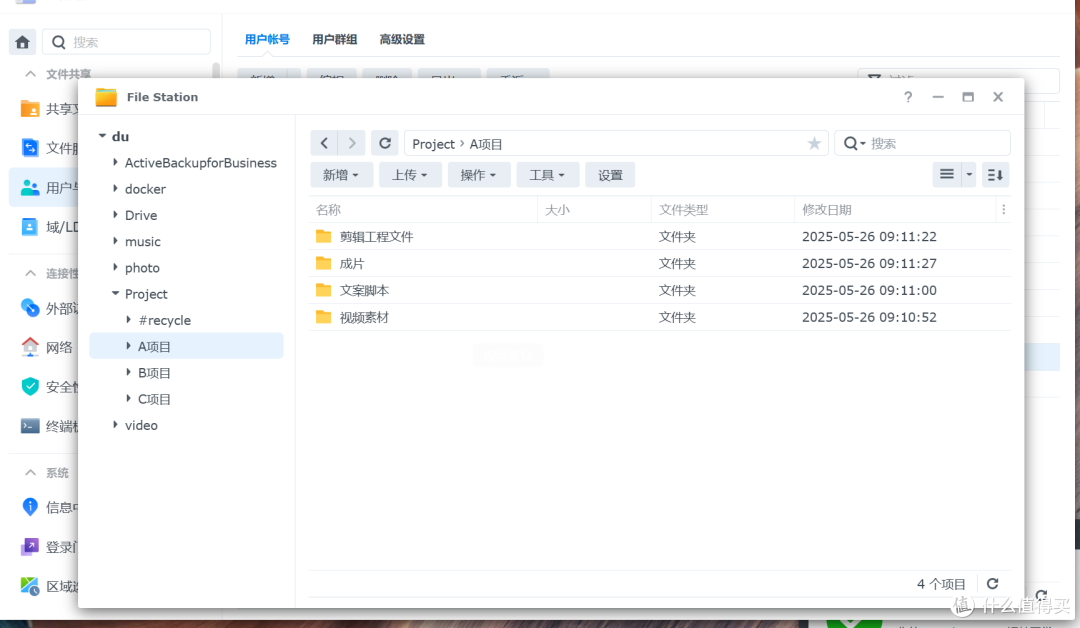Open the users icon in Control Panel sidebar
Viewport: 1080px width, 628px height.
(x=30, y=187)
